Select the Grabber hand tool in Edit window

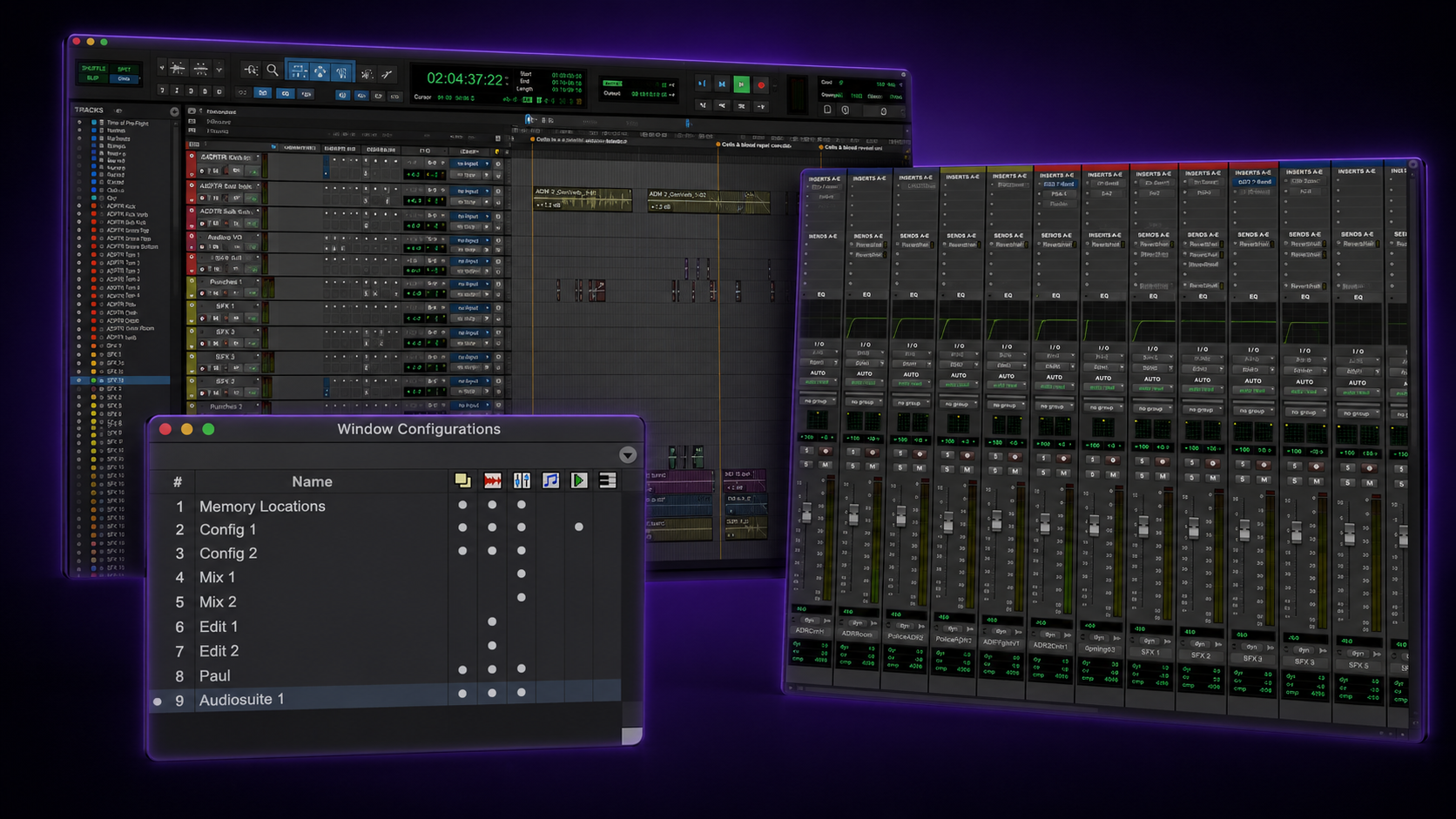[x=341, y=73]
